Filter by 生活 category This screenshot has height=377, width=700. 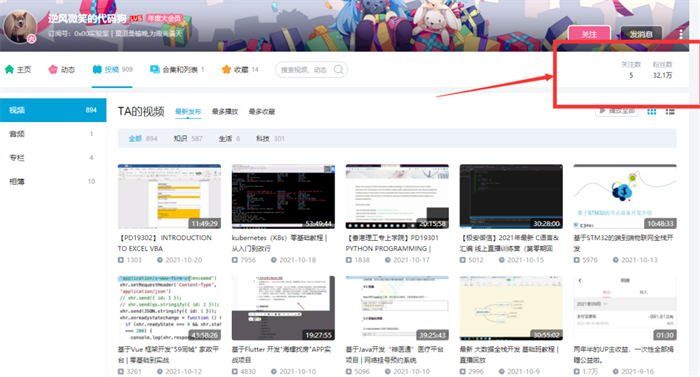coord(229,138)
